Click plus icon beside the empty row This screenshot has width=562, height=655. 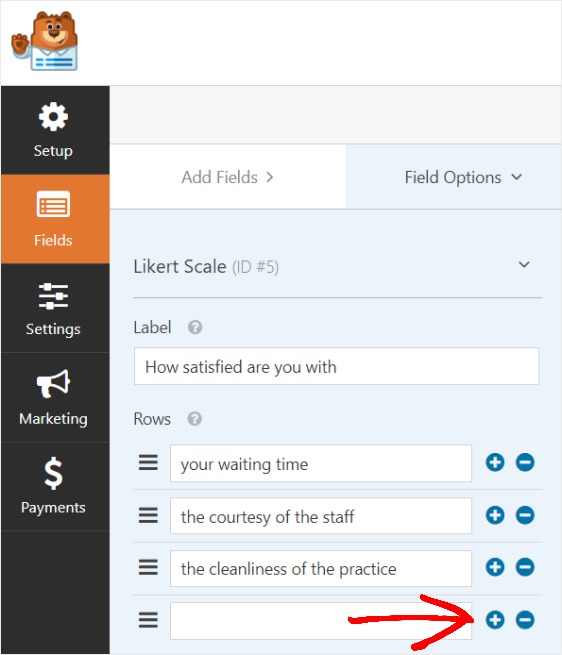(495, 619)
